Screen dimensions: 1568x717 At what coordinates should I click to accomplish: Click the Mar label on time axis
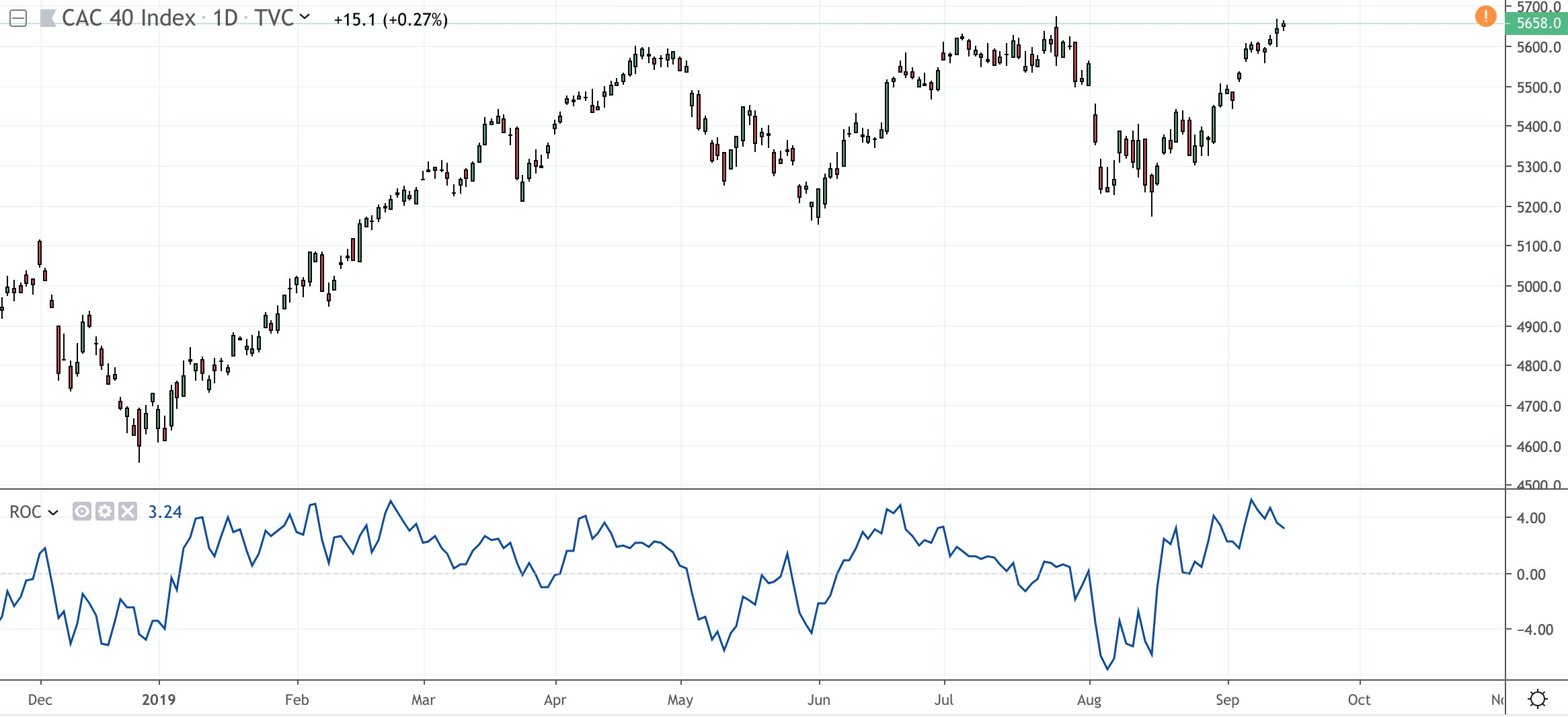pos(424,700)
